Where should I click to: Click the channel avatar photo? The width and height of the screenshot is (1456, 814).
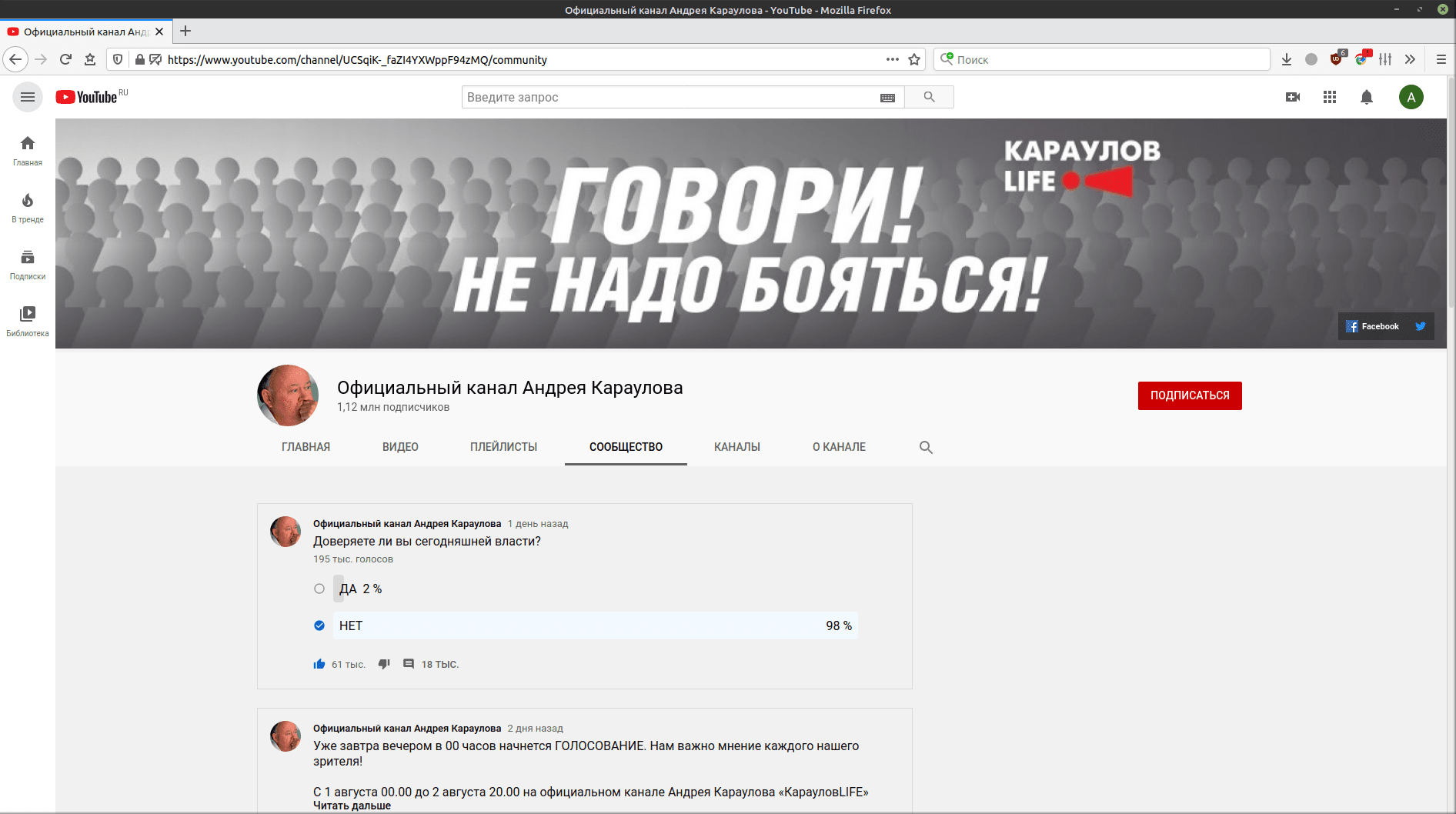pos(288,395)
